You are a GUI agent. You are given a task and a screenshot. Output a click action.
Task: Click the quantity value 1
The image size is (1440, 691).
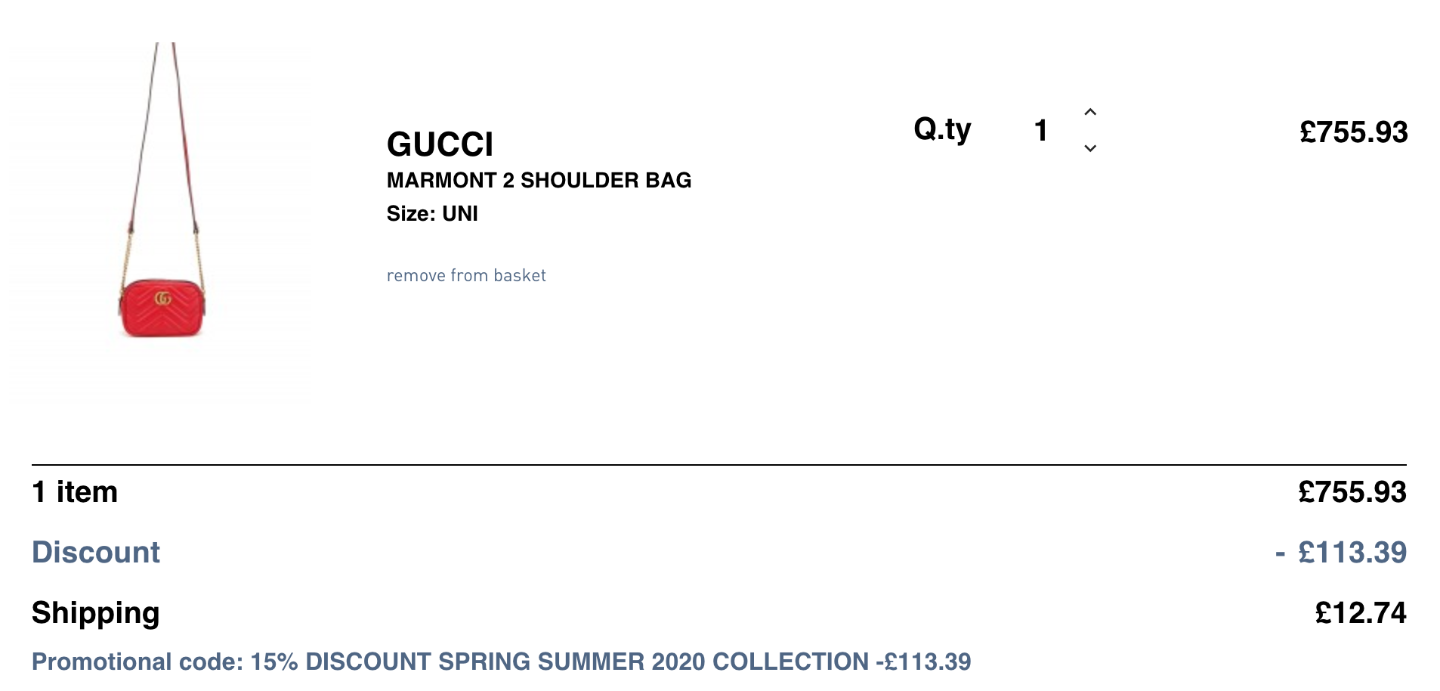[1041, 130]
